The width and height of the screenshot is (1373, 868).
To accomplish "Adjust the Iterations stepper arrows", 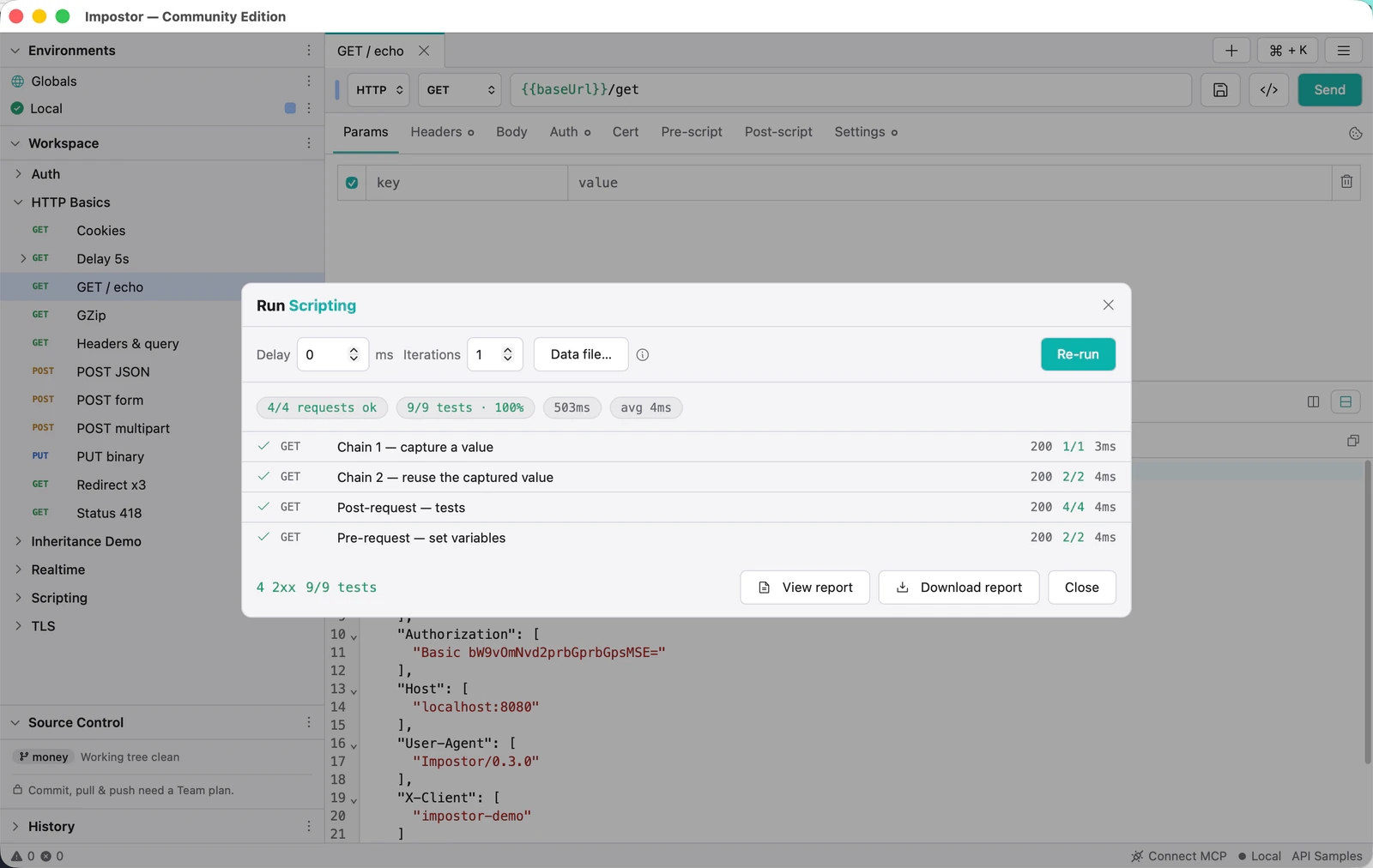I will click(508, 354).
